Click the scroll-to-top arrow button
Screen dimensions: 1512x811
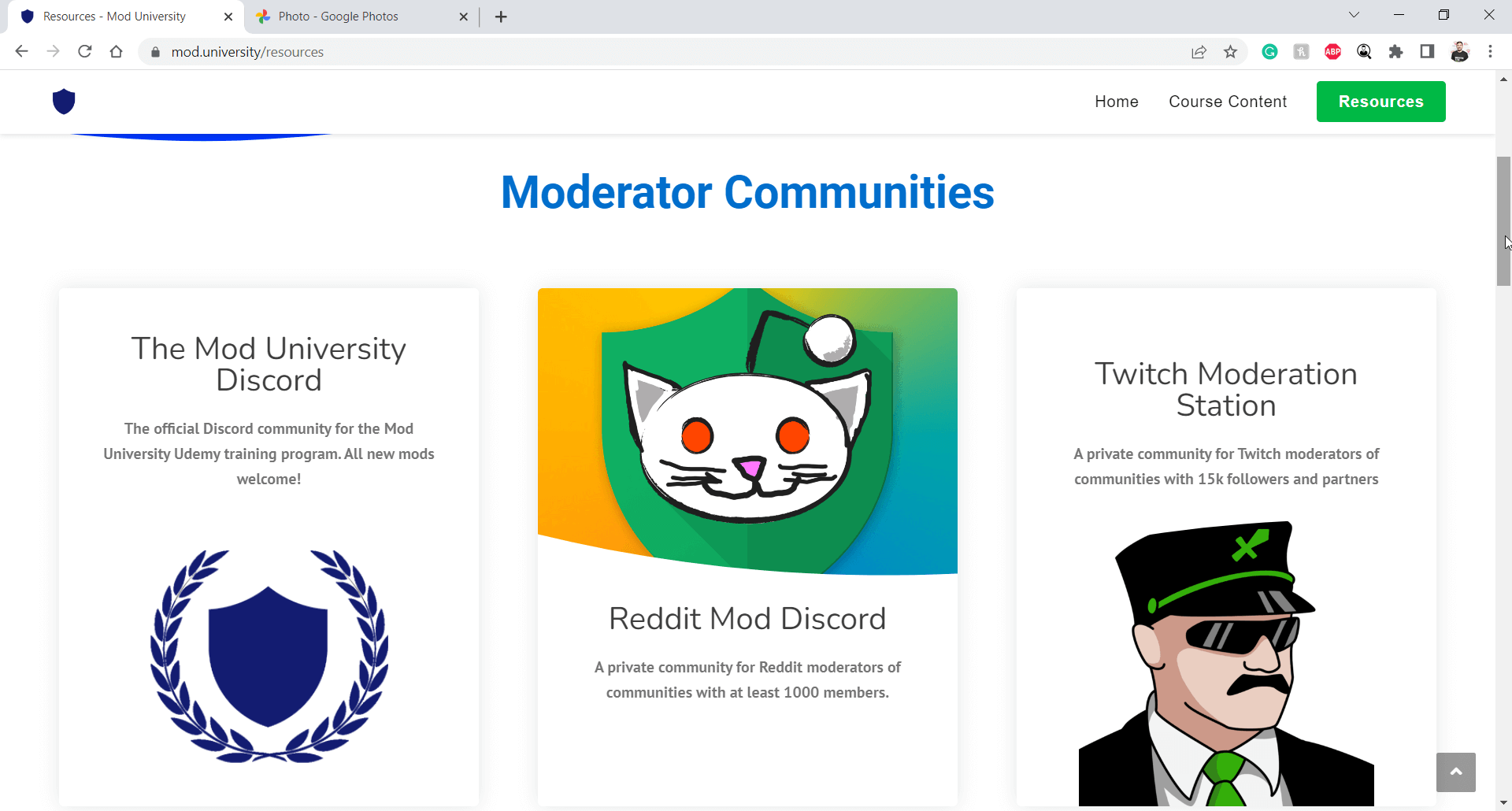1455,772
